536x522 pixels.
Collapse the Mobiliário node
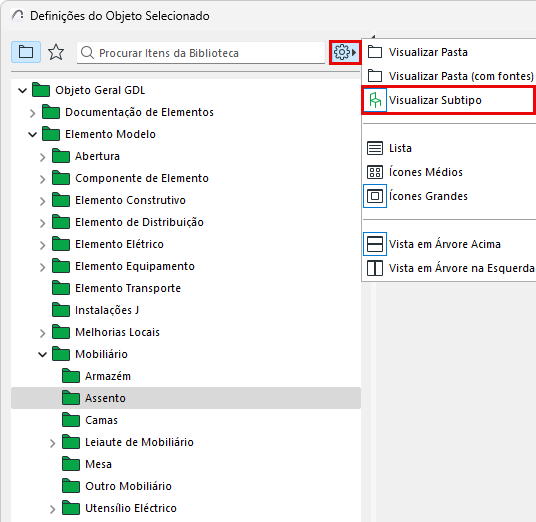point(42,354)
